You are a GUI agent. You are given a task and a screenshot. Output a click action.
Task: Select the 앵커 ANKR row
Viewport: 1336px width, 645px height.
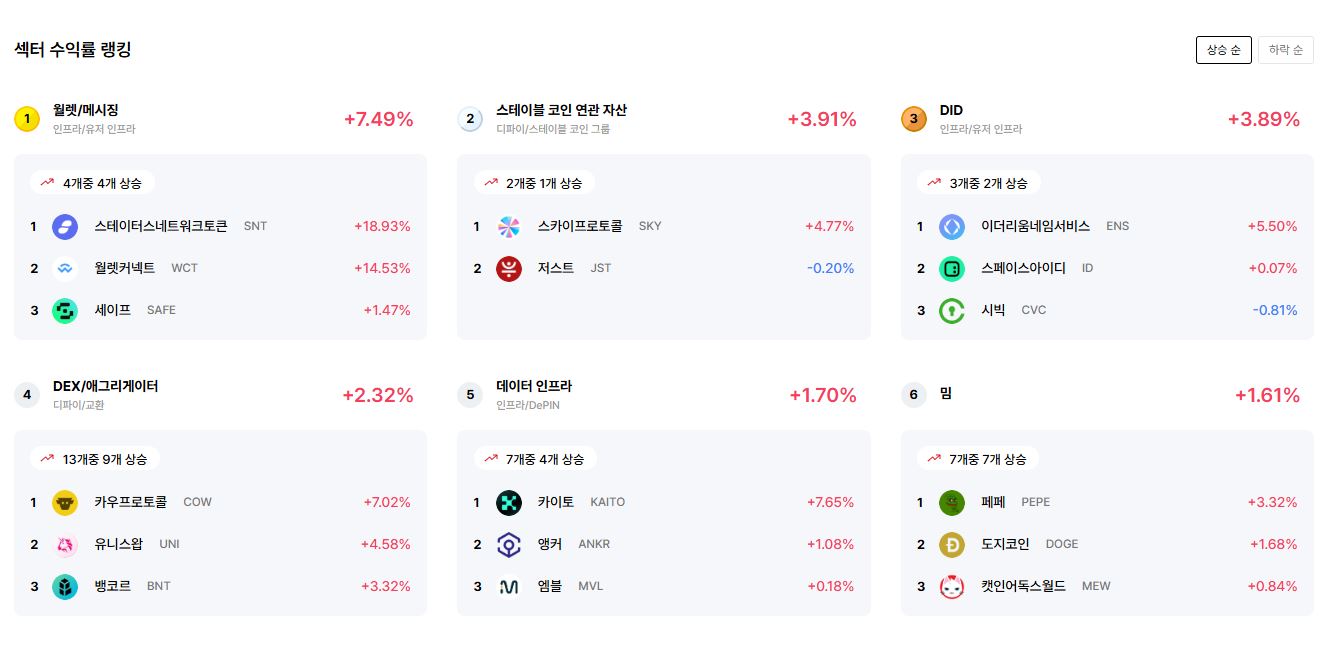(x=664, y=544)
